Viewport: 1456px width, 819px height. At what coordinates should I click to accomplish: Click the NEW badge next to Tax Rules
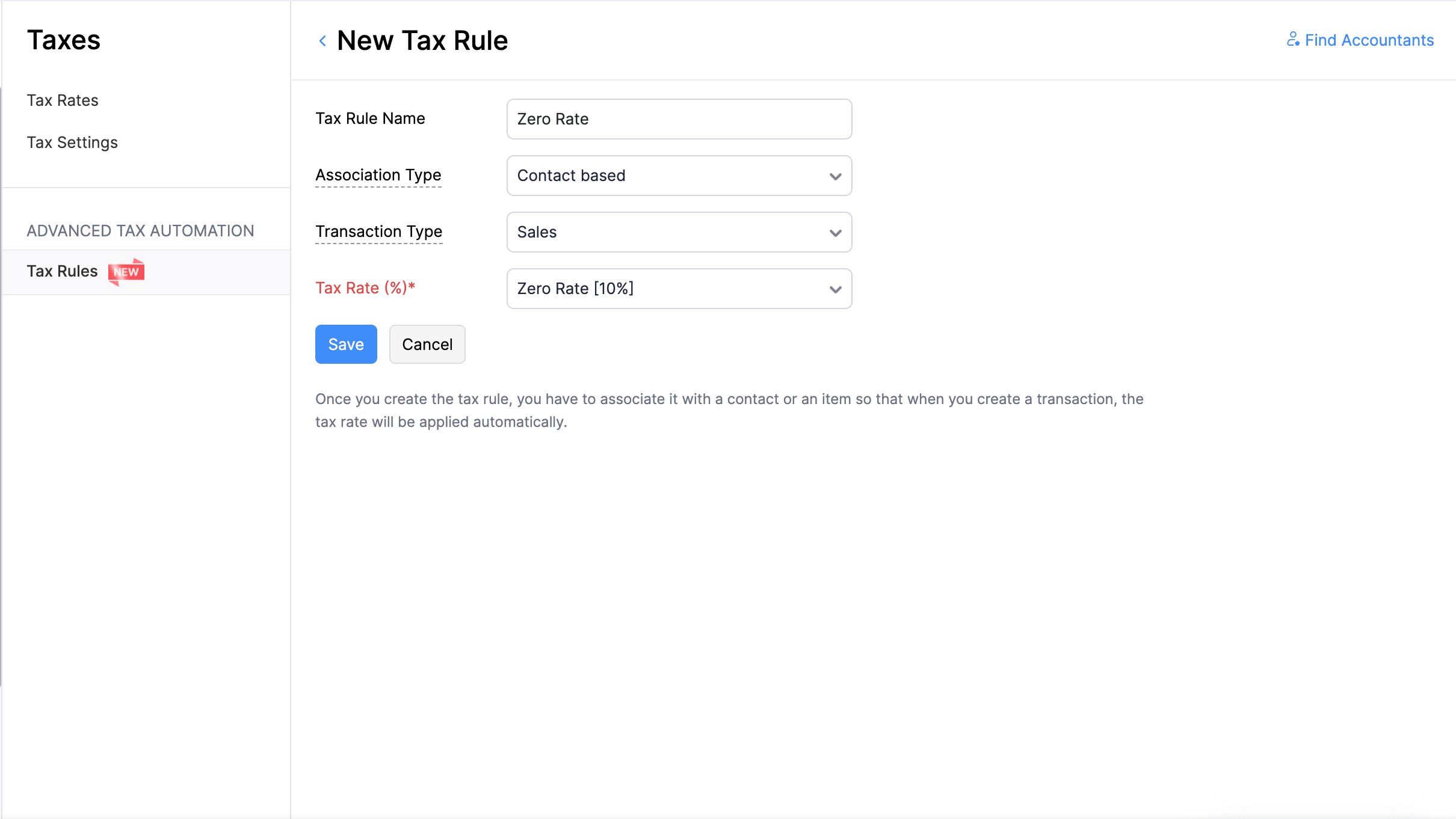pos(126,272)
